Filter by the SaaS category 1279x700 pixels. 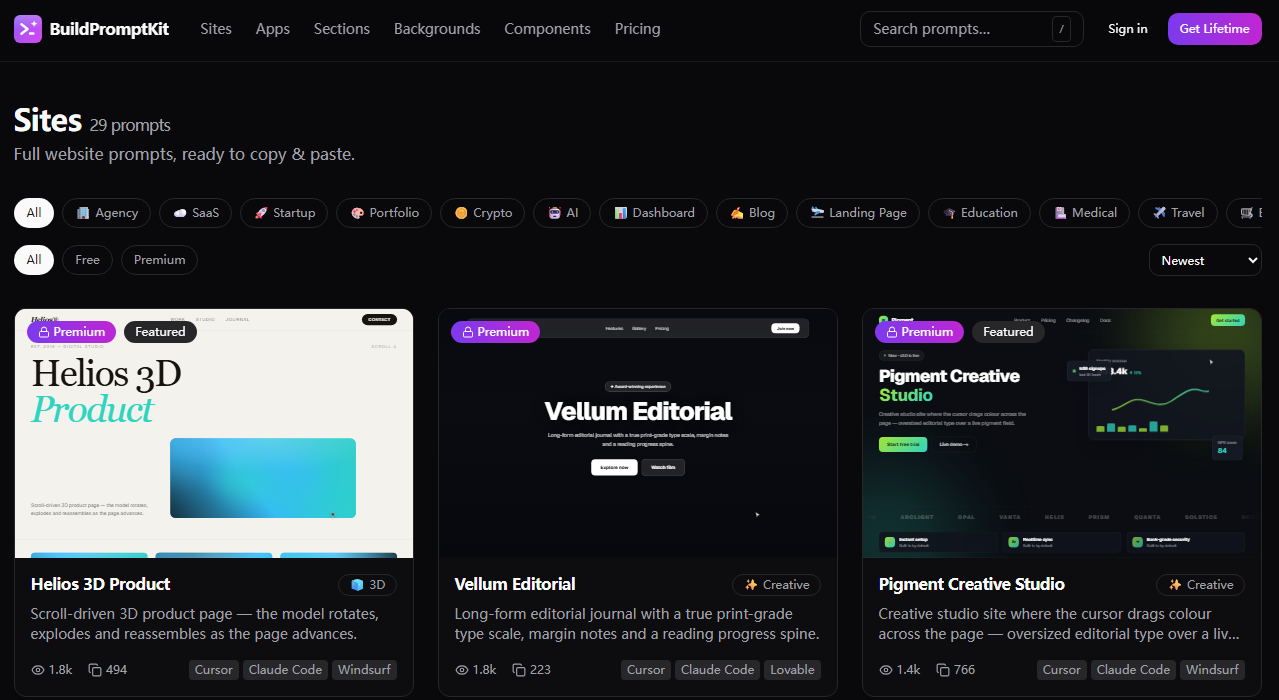point(196,213)
